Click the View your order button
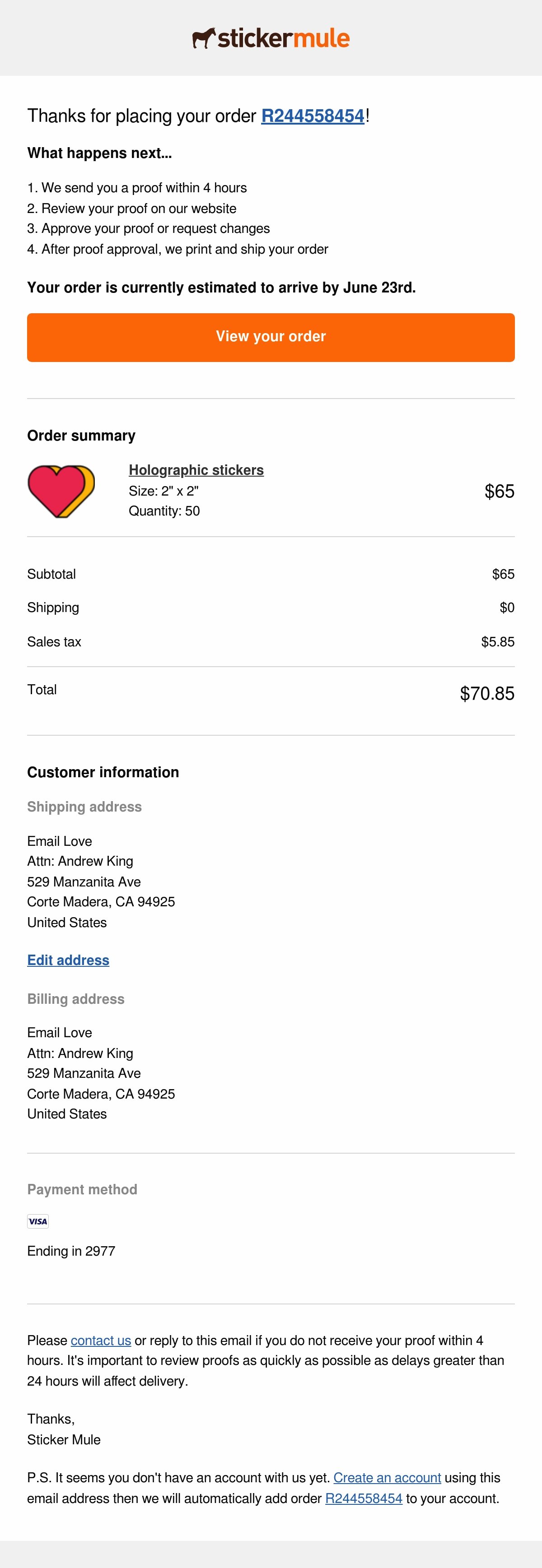542x1568 pixels. (x=271, y=337)
